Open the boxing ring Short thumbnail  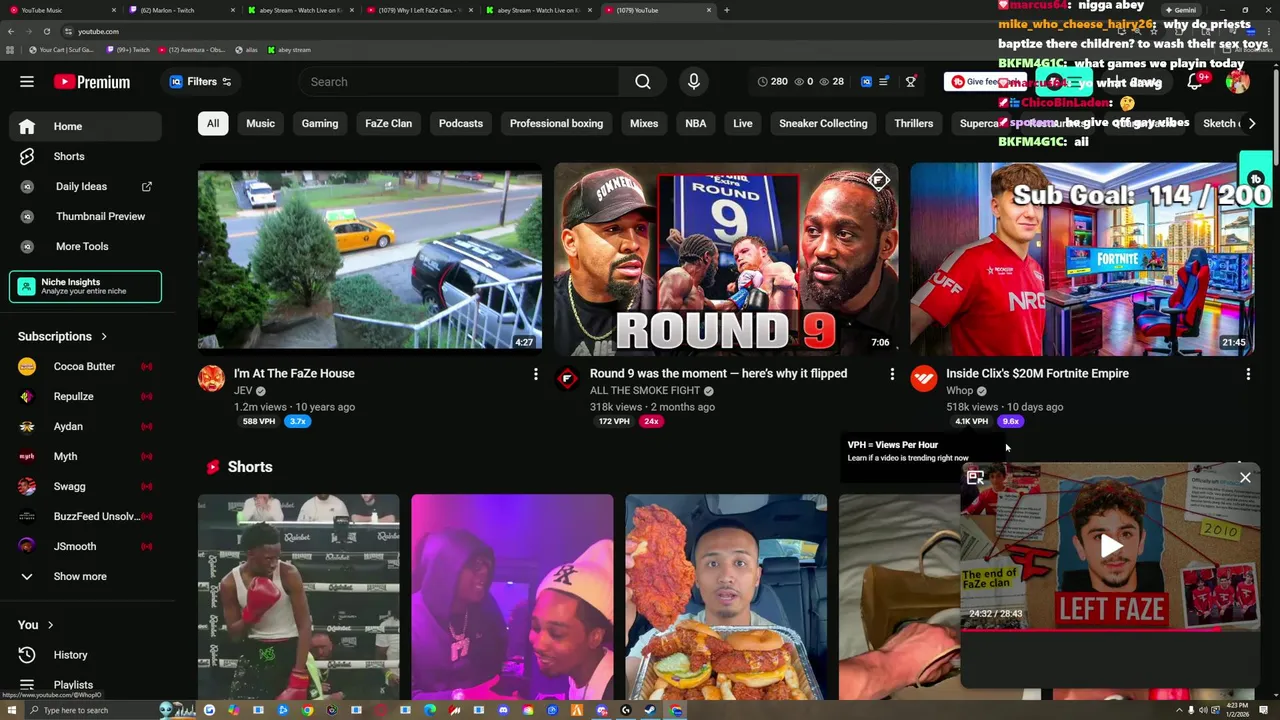pos(299,597)
